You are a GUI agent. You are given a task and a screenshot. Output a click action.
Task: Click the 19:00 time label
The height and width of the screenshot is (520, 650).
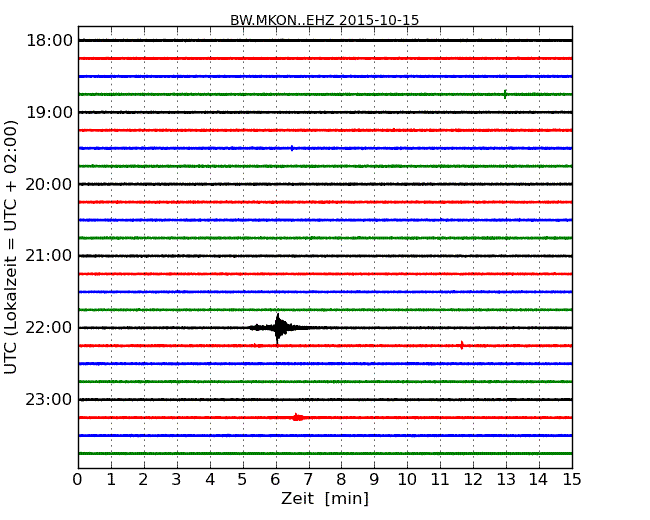tap(49, 112)
